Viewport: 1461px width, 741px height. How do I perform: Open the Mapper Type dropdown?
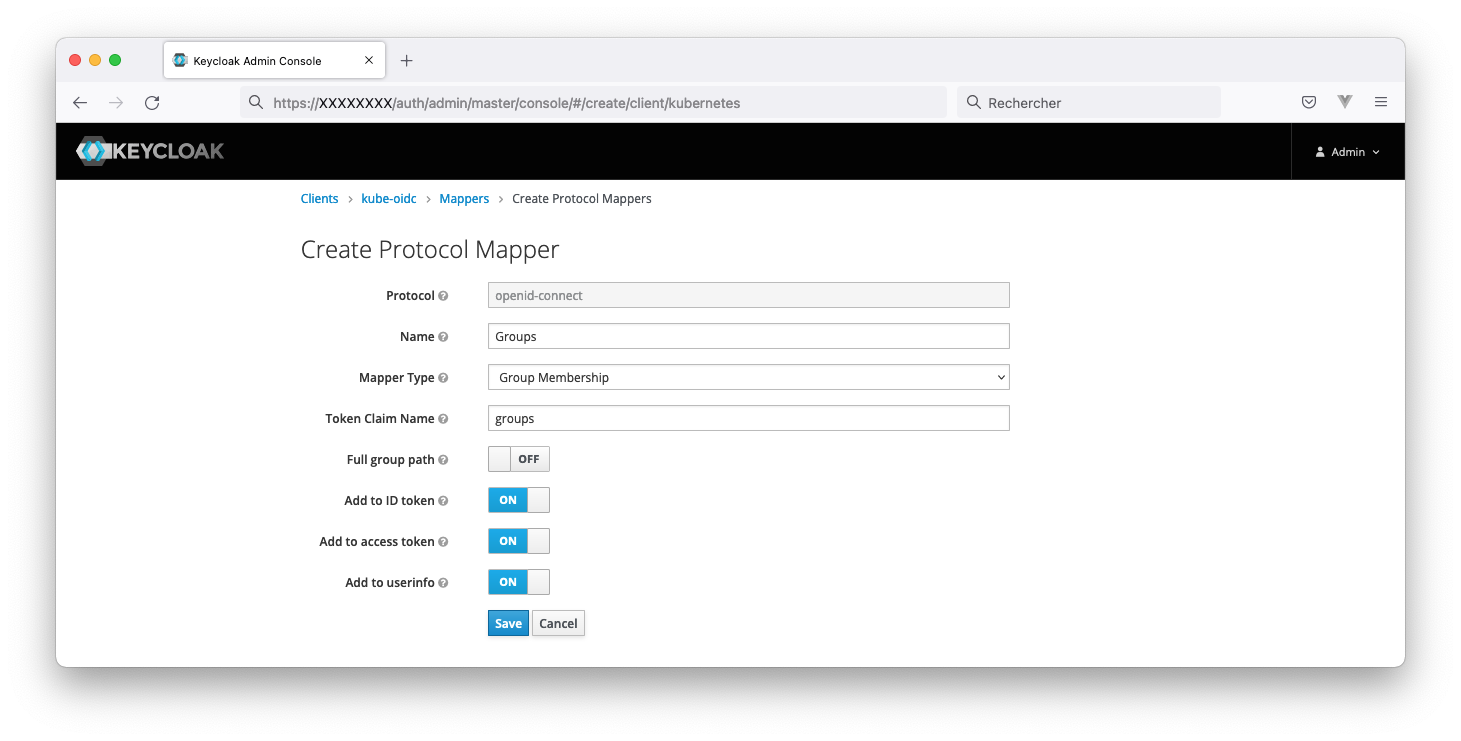[x=748, y=377]
